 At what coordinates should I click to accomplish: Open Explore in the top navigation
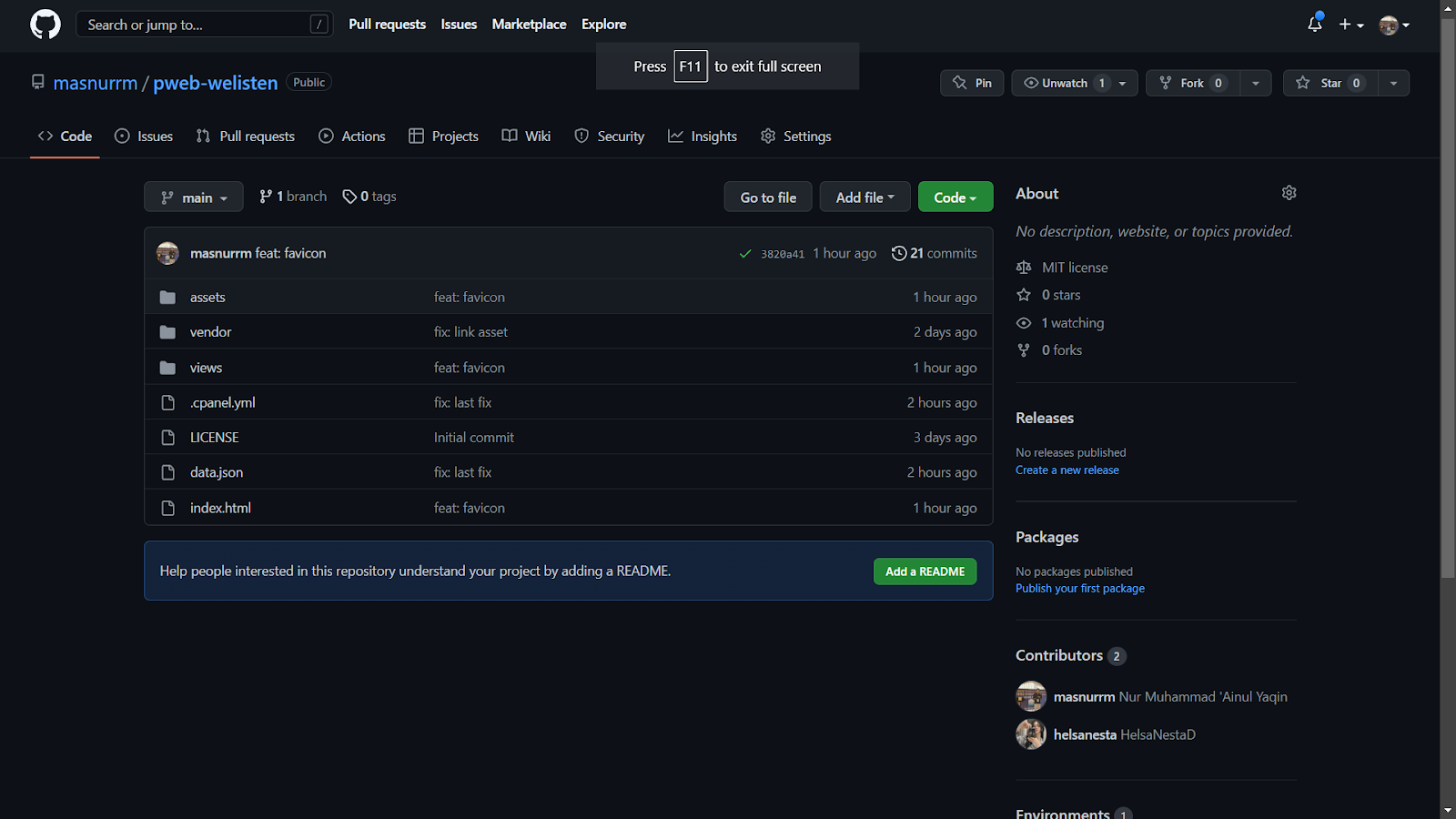pos(604,25)
